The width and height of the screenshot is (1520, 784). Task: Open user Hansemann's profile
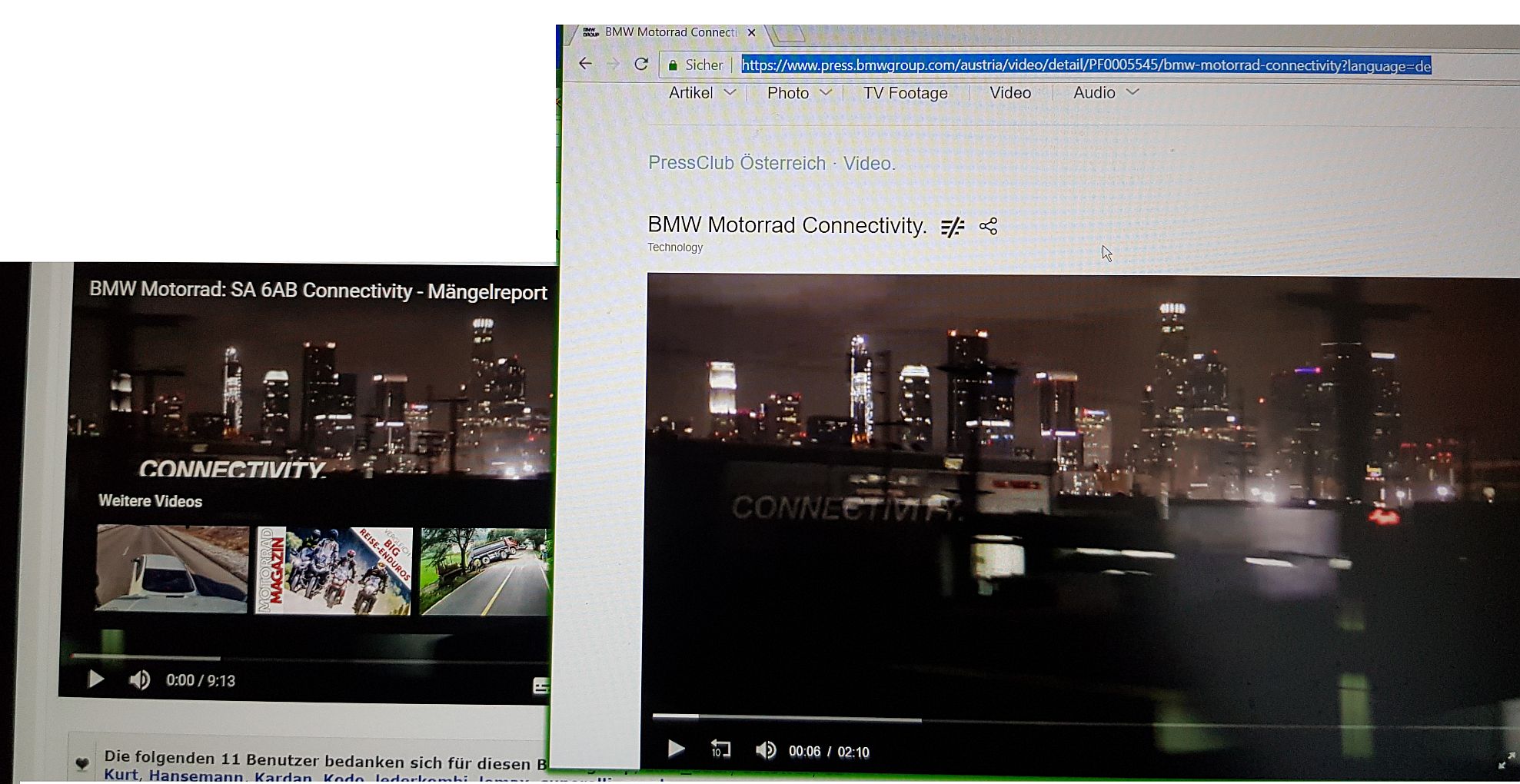pos(196,776)
